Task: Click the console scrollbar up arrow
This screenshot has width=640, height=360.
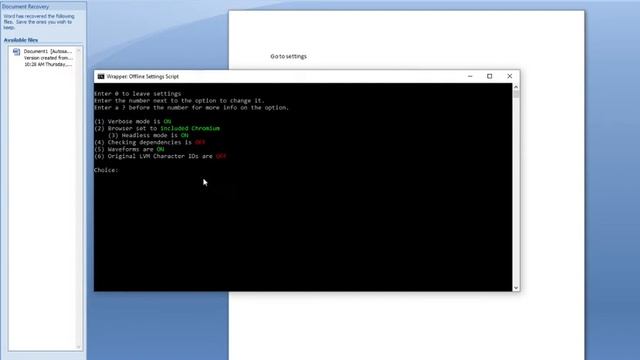Action: [x=516, y=87]
